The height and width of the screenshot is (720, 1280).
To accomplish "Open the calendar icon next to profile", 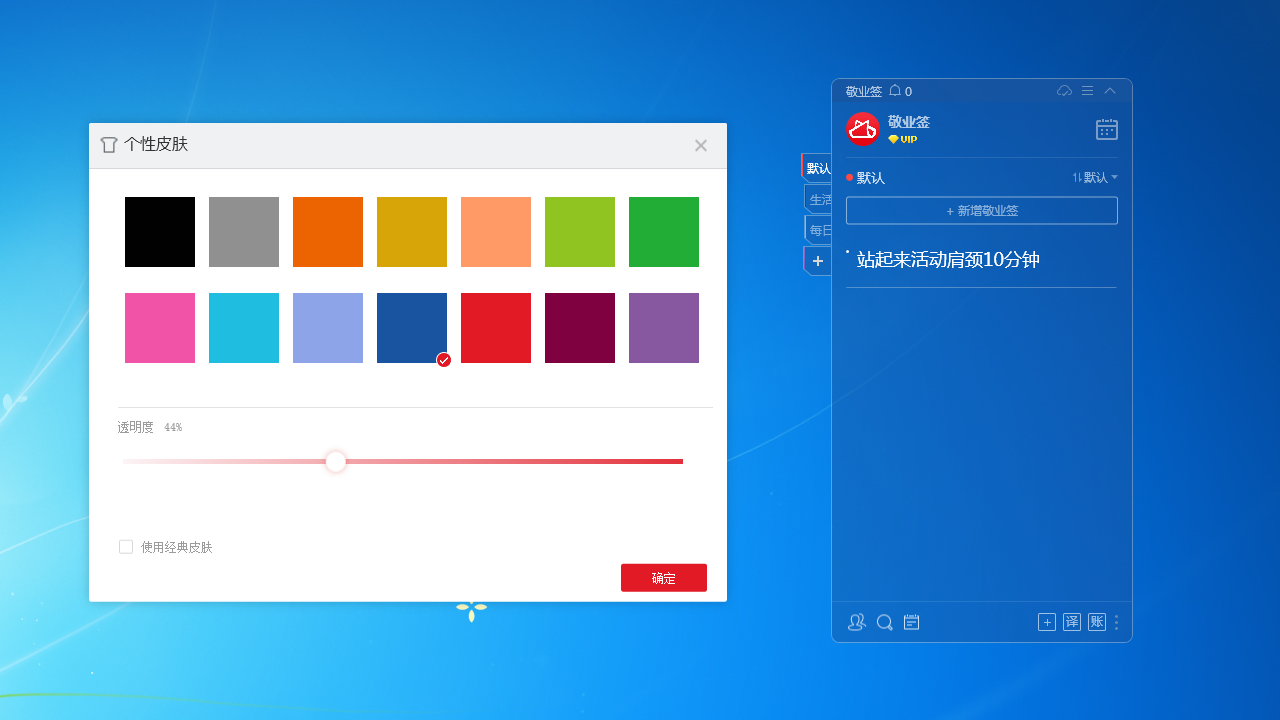I will pos(1106,129).
